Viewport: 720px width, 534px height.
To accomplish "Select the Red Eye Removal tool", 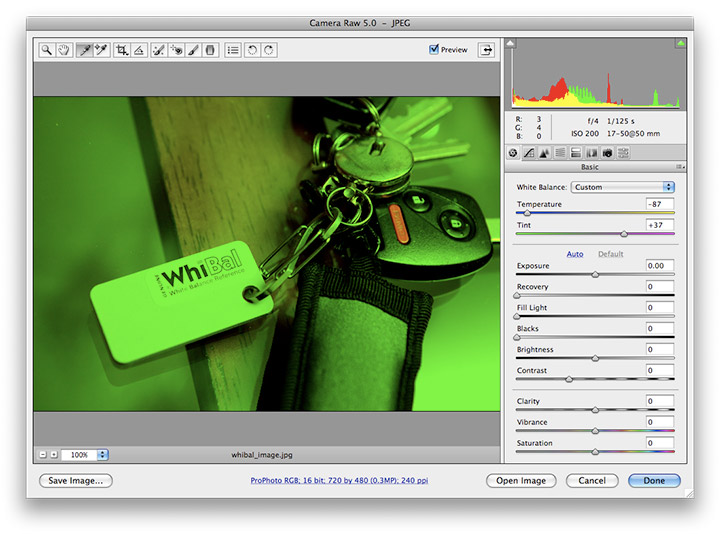I will [x=176, y=50].
